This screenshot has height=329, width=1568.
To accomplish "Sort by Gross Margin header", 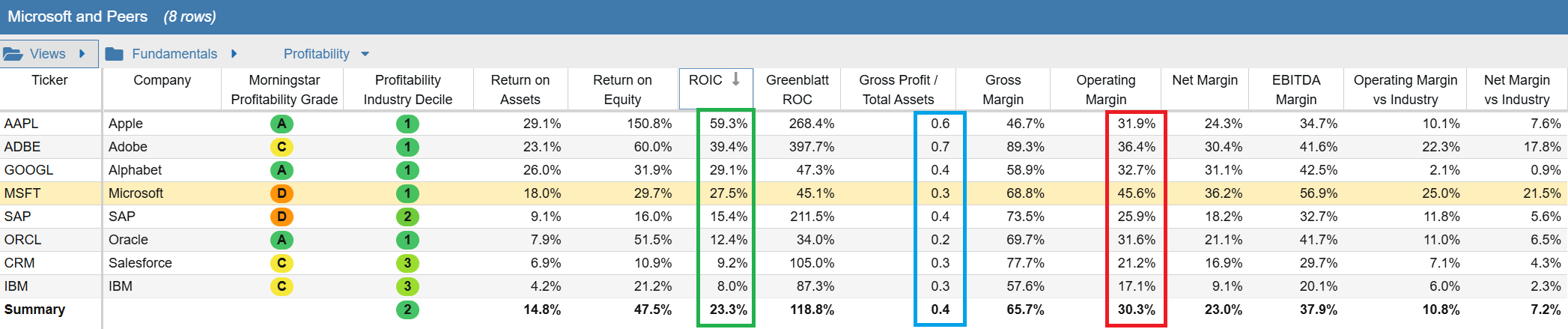I will (x=1003, y=90).
